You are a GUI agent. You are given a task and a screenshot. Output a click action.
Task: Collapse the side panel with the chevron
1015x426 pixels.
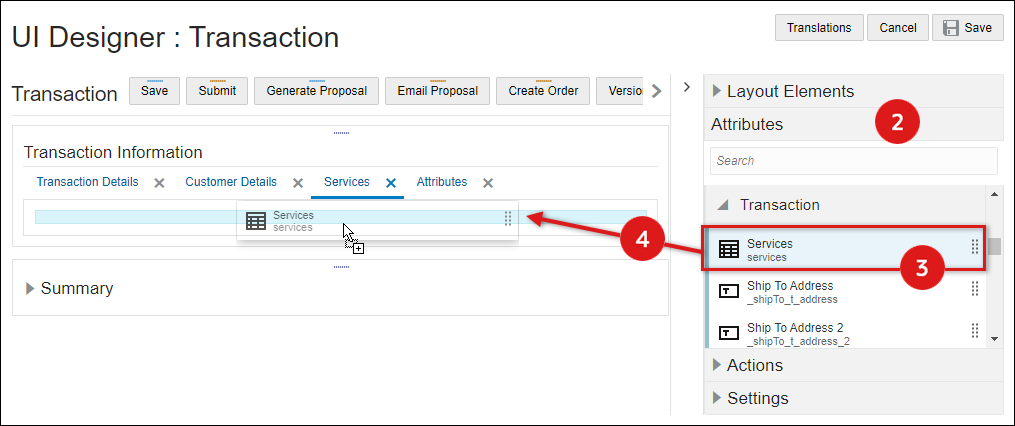point(687,87)
